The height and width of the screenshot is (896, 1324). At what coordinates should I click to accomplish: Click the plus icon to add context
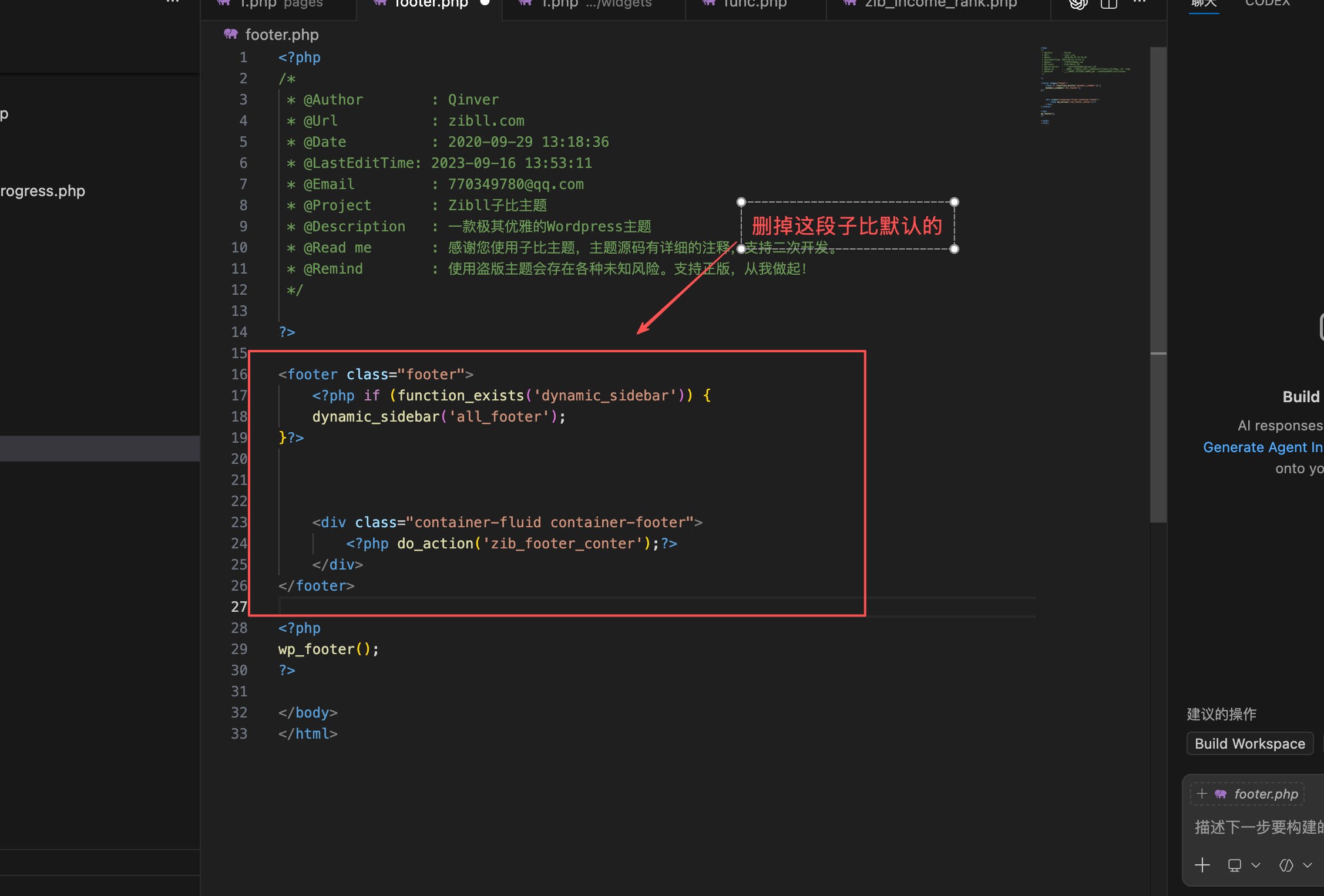point(1202,865)
